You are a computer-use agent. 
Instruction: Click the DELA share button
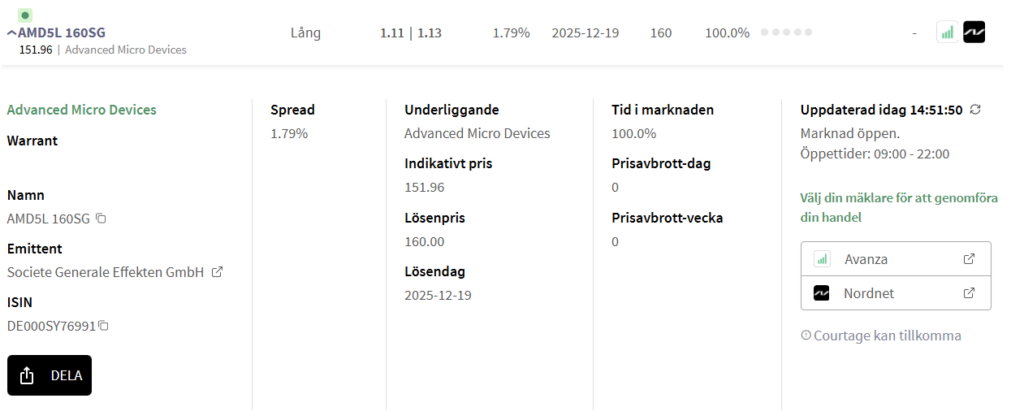50,375
